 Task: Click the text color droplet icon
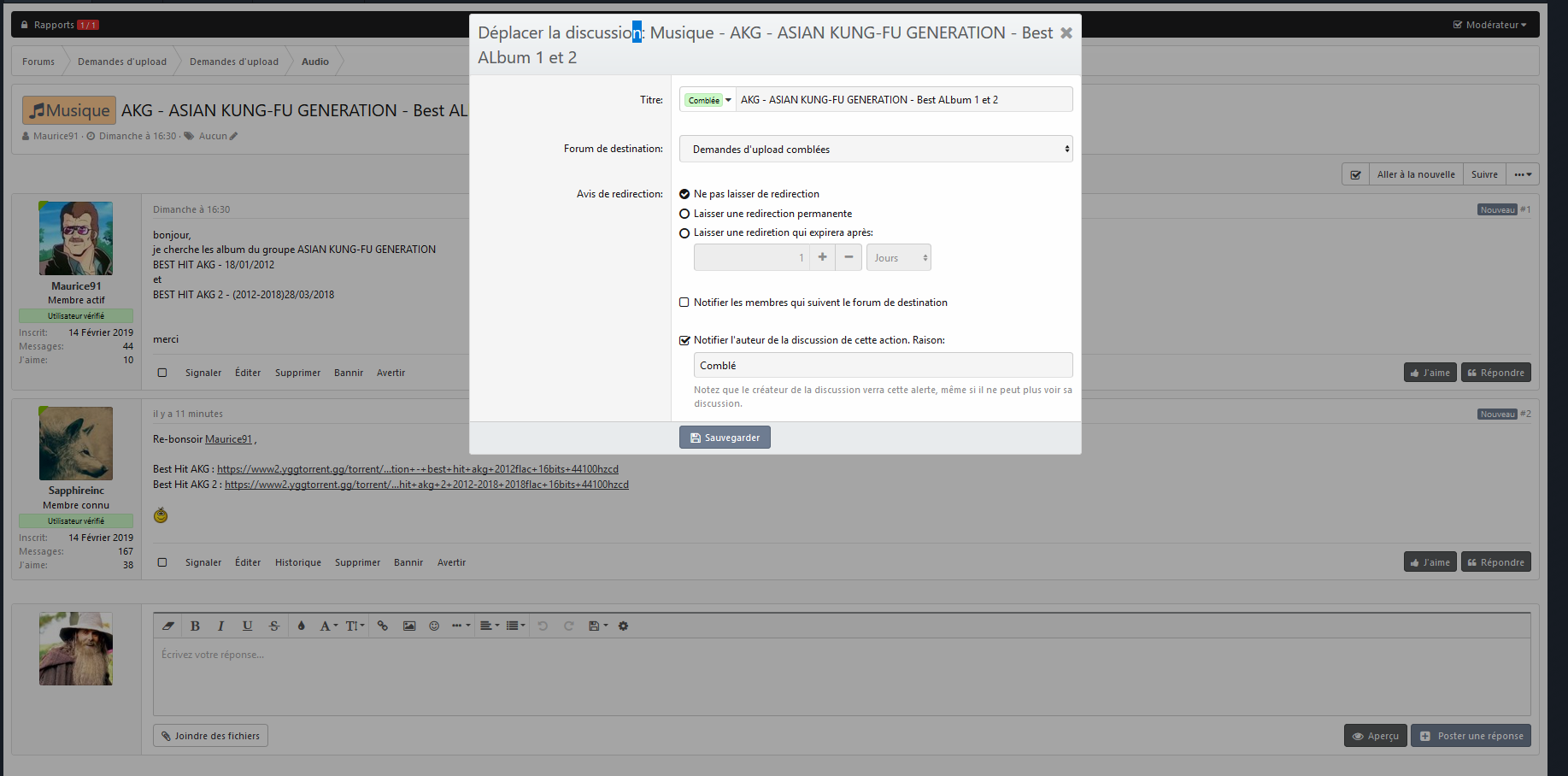(301, 626)
